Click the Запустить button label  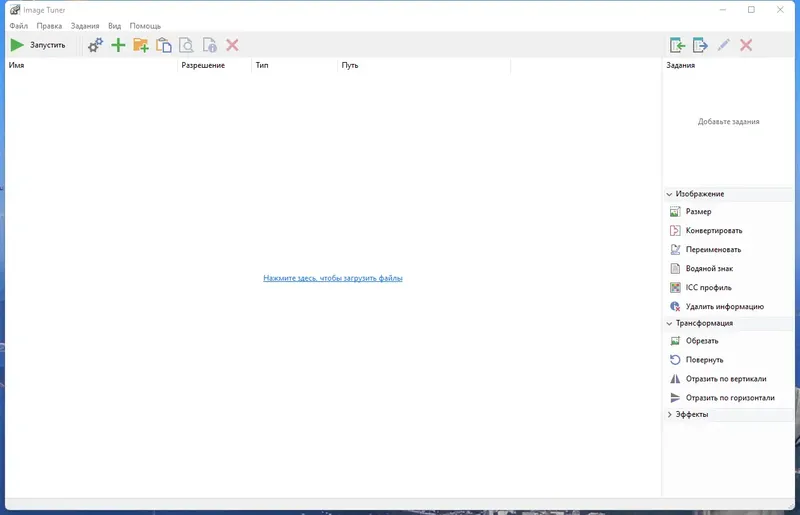(47, 45)
